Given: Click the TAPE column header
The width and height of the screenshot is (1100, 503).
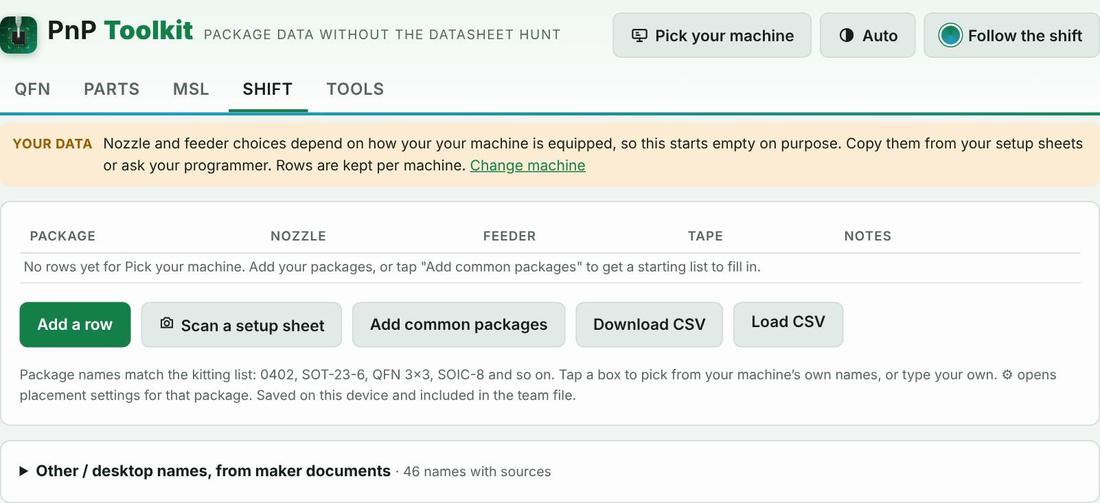Looking at the screenshot, I should tap(705, 236).
